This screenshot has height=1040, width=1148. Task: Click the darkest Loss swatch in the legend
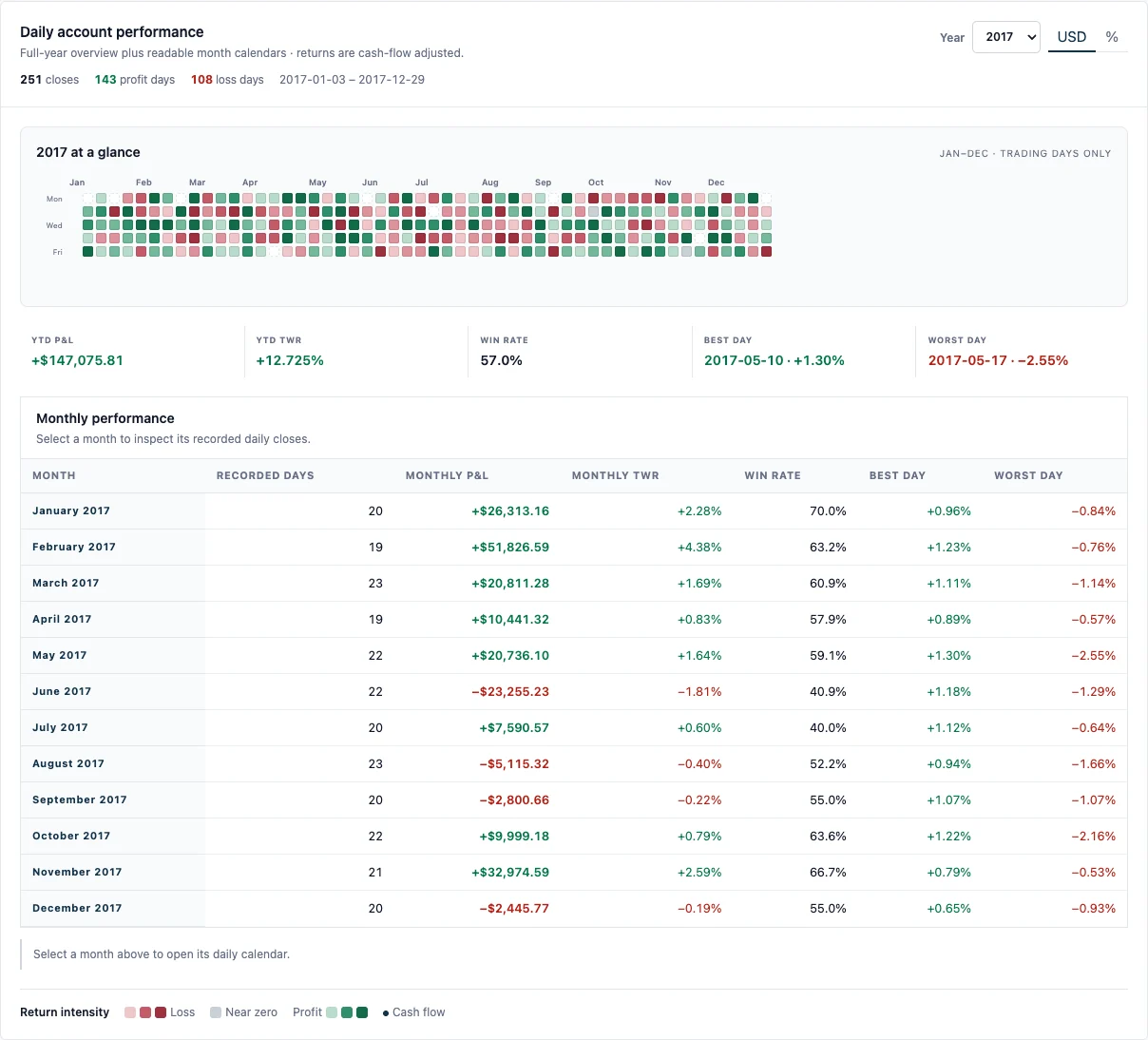click(161, 1012)
